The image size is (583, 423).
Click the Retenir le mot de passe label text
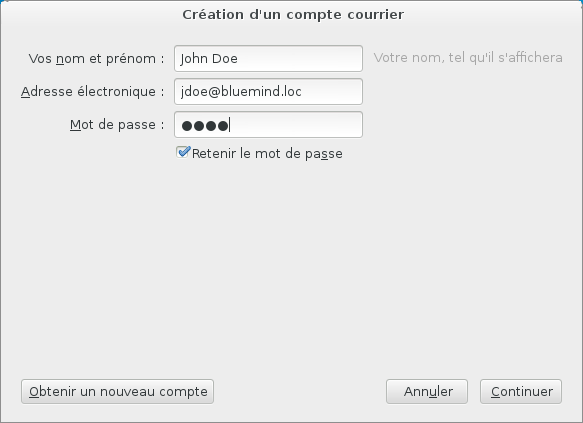click(x=267, y=154)
